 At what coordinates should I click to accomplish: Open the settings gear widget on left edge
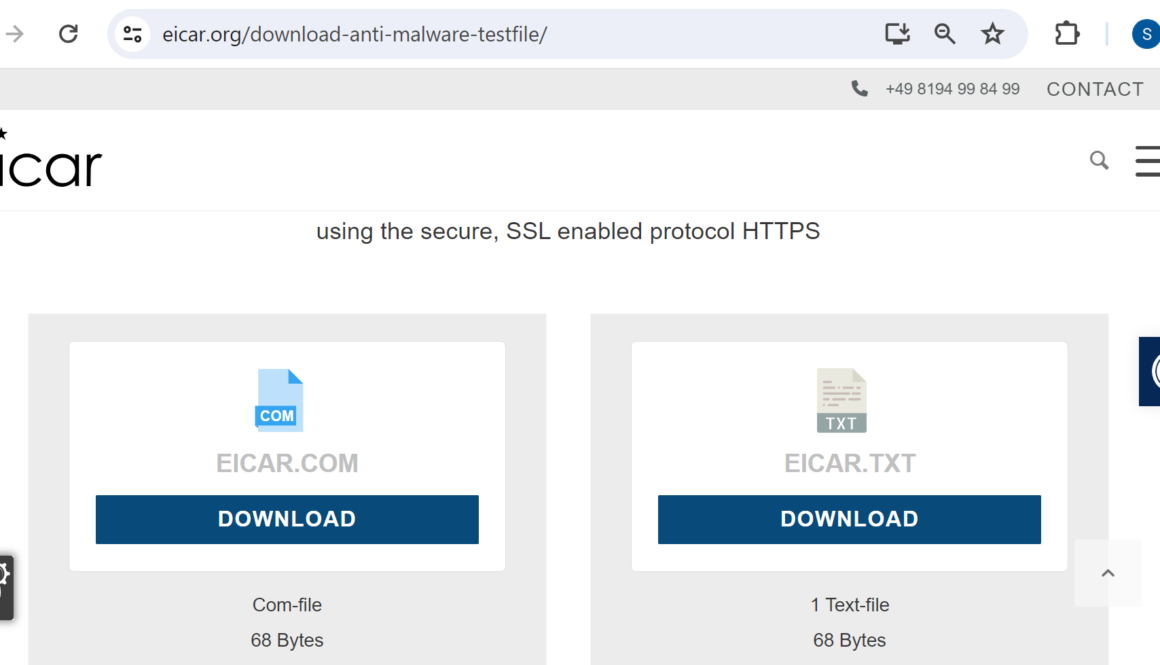[4, 575]
